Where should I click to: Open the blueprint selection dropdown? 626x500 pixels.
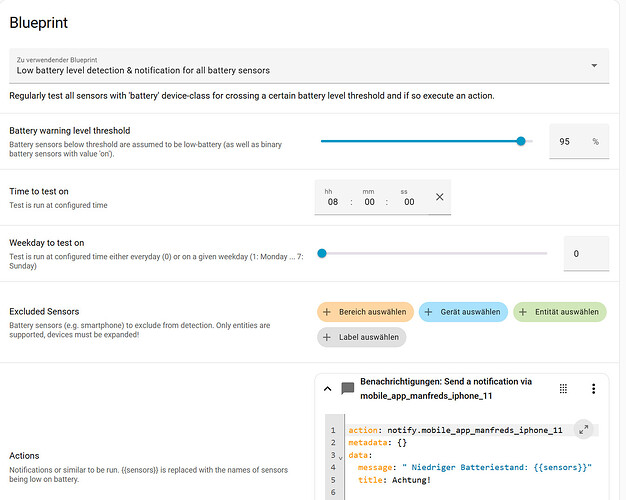[x=594, y=66]
